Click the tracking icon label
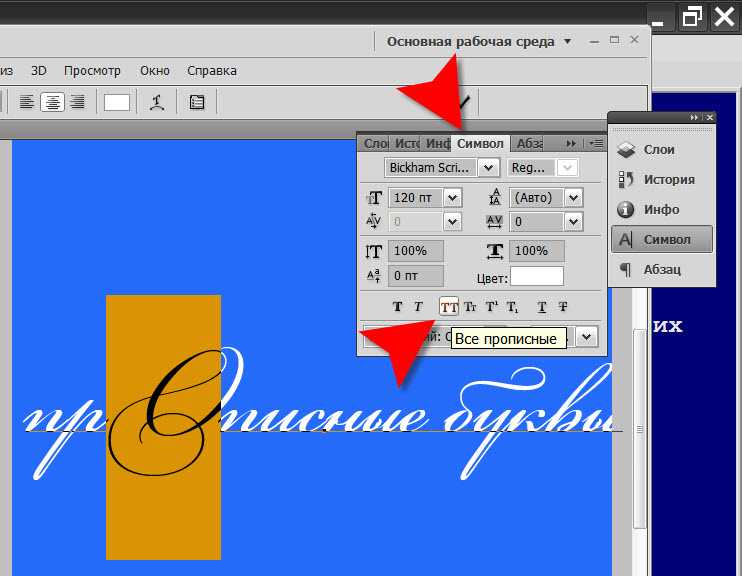 (x=495, y=222)
